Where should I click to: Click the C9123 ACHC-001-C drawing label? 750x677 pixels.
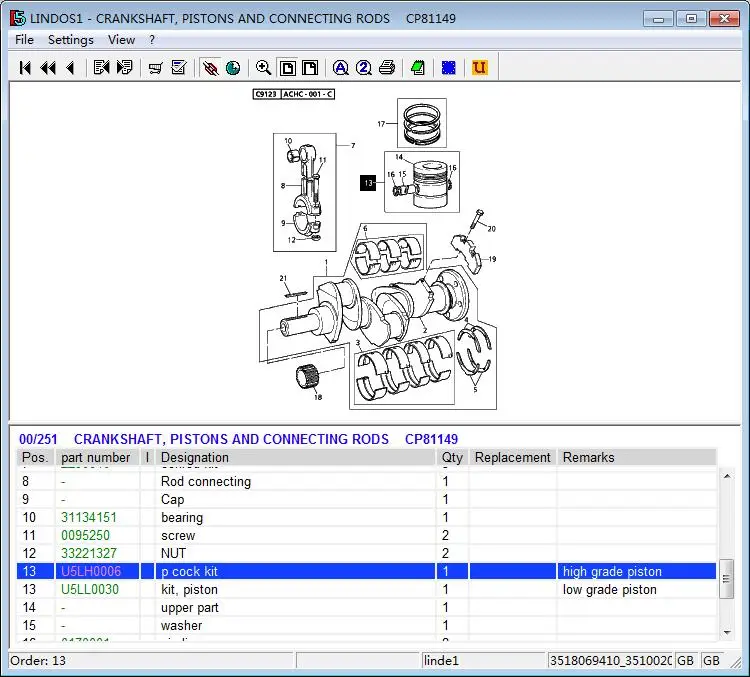pyautogui.click(x=294, y=94)
